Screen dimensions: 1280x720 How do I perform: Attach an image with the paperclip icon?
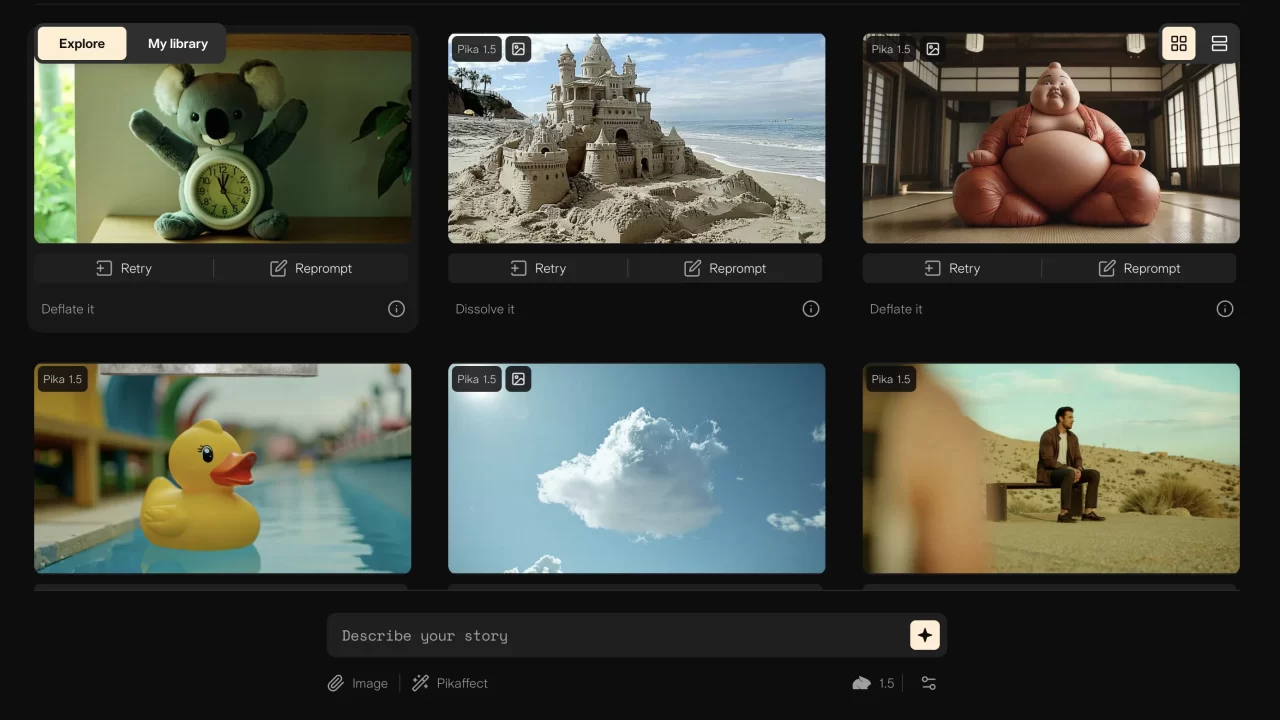pos(357,683)
